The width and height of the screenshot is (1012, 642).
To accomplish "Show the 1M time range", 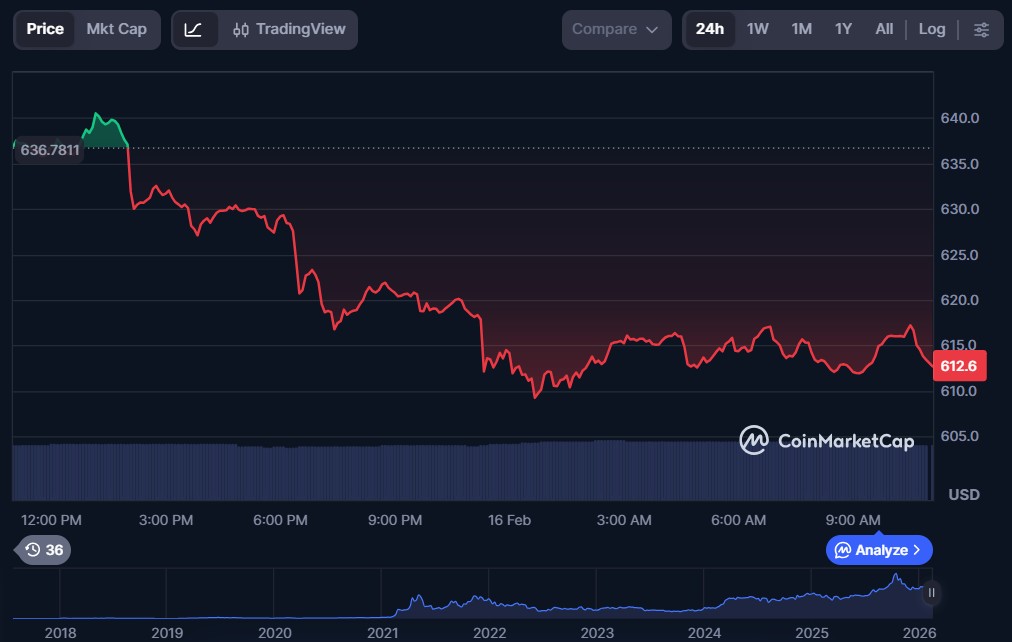I will click(x=801, y=30).
